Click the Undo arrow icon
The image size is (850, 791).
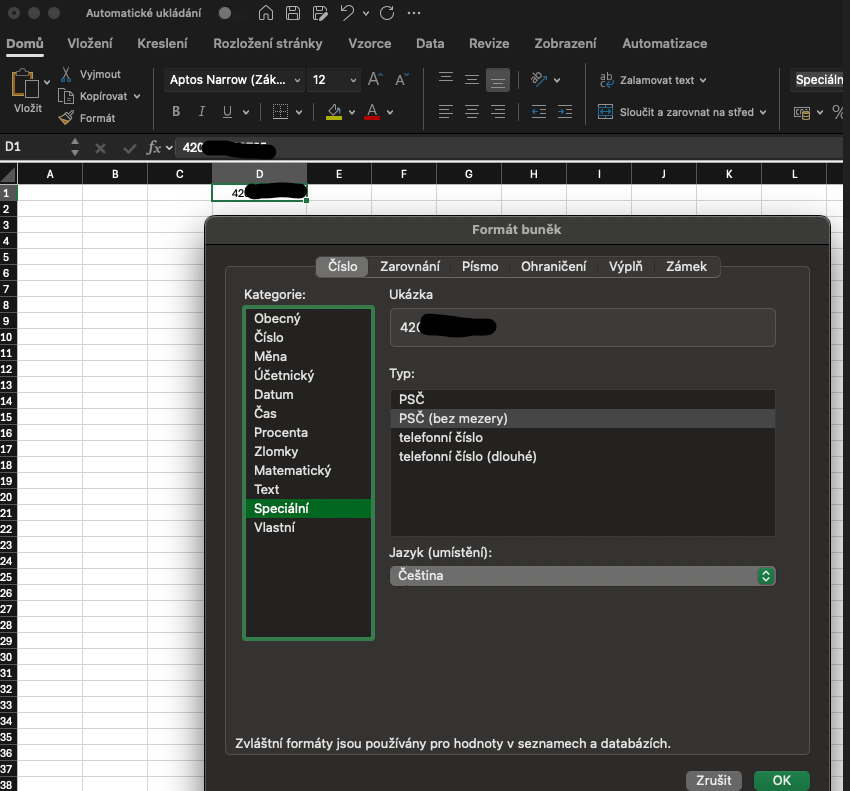(x=347, y=14)
